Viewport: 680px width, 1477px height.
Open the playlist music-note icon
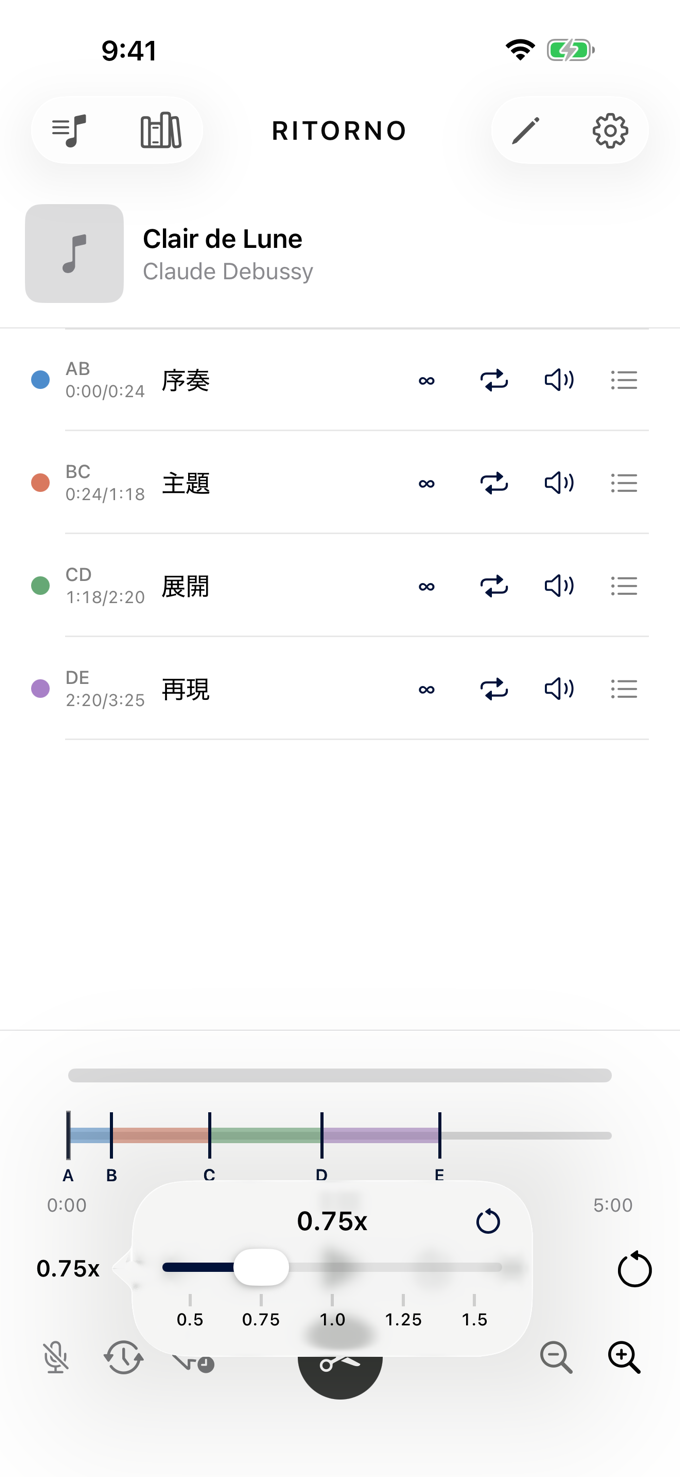coord(70,131)
